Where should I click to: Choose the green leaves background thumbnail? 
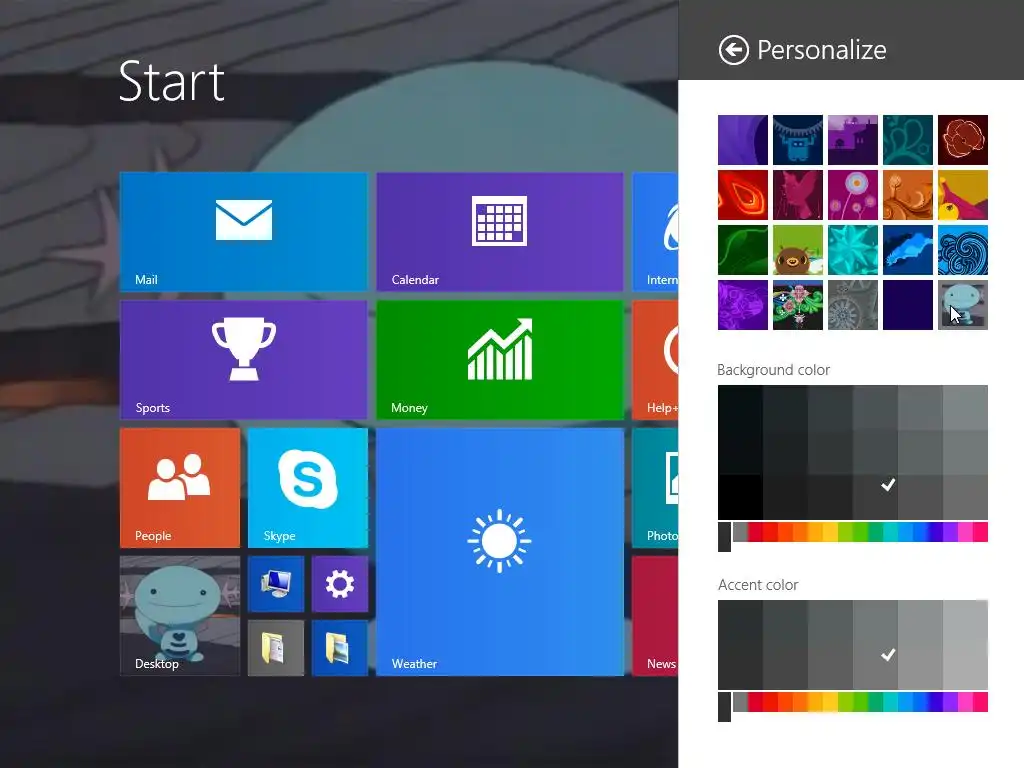pos(743,250)
